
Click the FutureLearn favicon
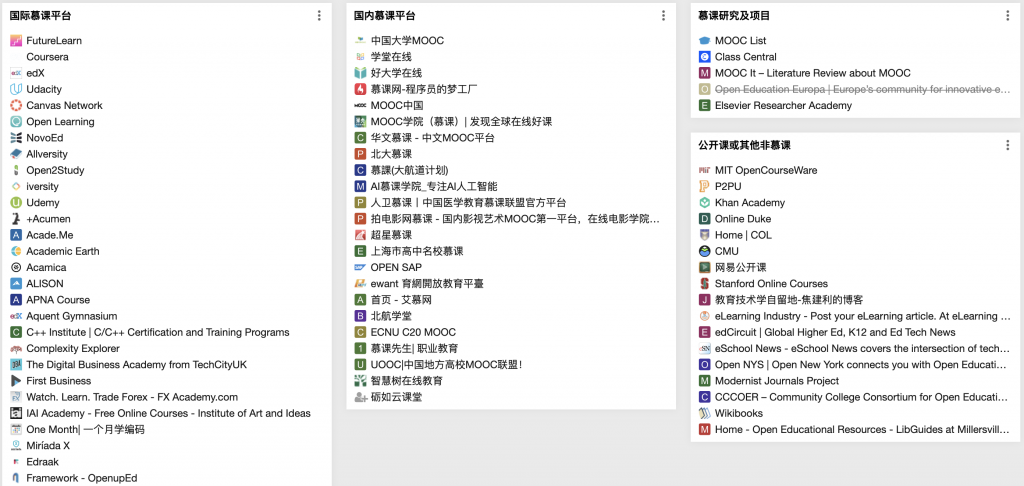[16, 40]
